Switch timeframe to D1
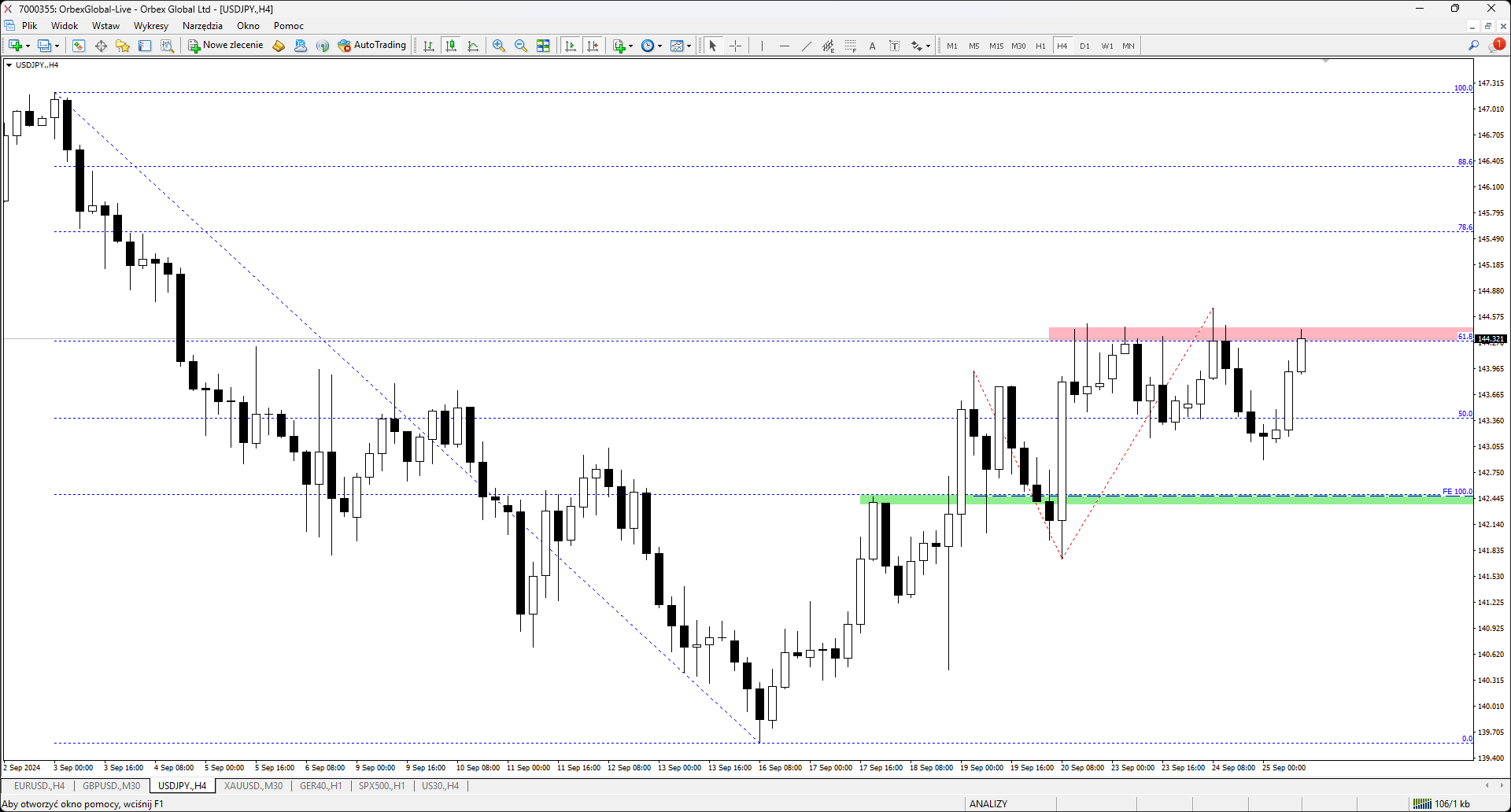 (x=1084, y=46)
